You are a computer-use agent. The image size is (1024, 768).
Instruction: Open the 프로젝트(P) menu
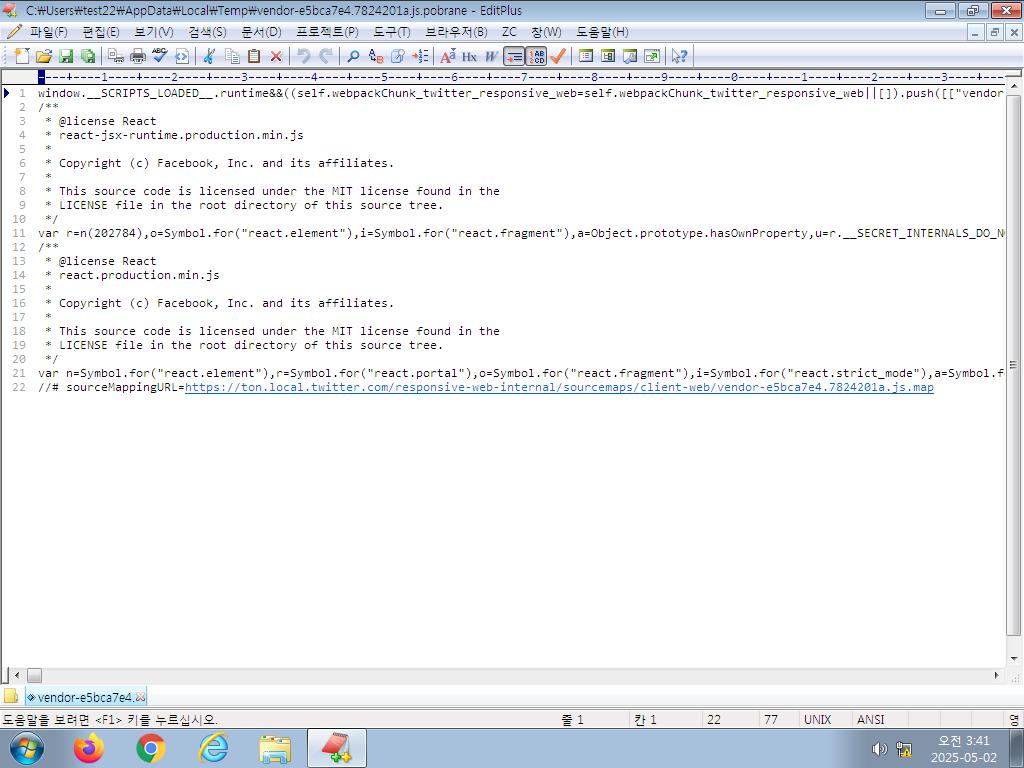327,32
